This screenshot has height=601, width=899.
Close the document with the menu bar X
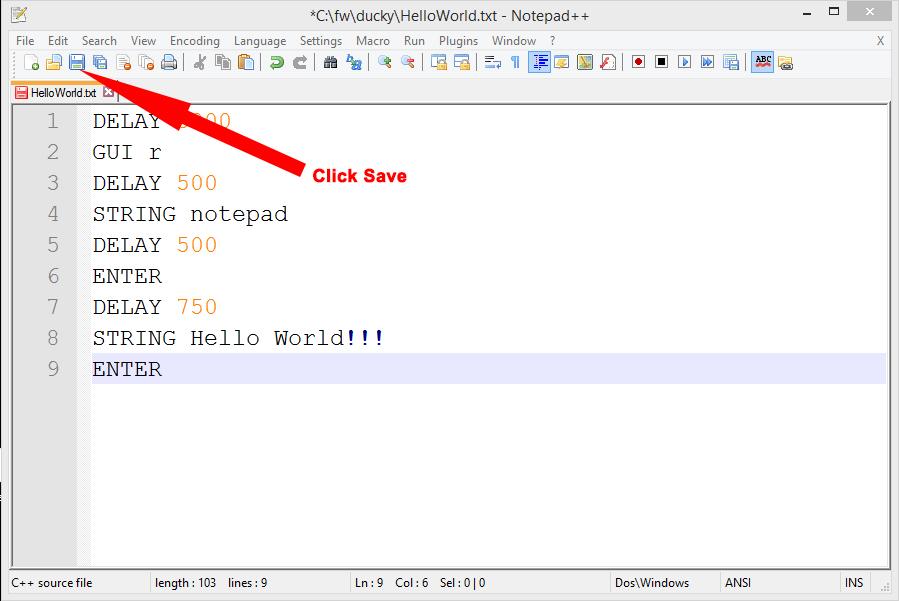pyautogui.click(x=881, y=41)
